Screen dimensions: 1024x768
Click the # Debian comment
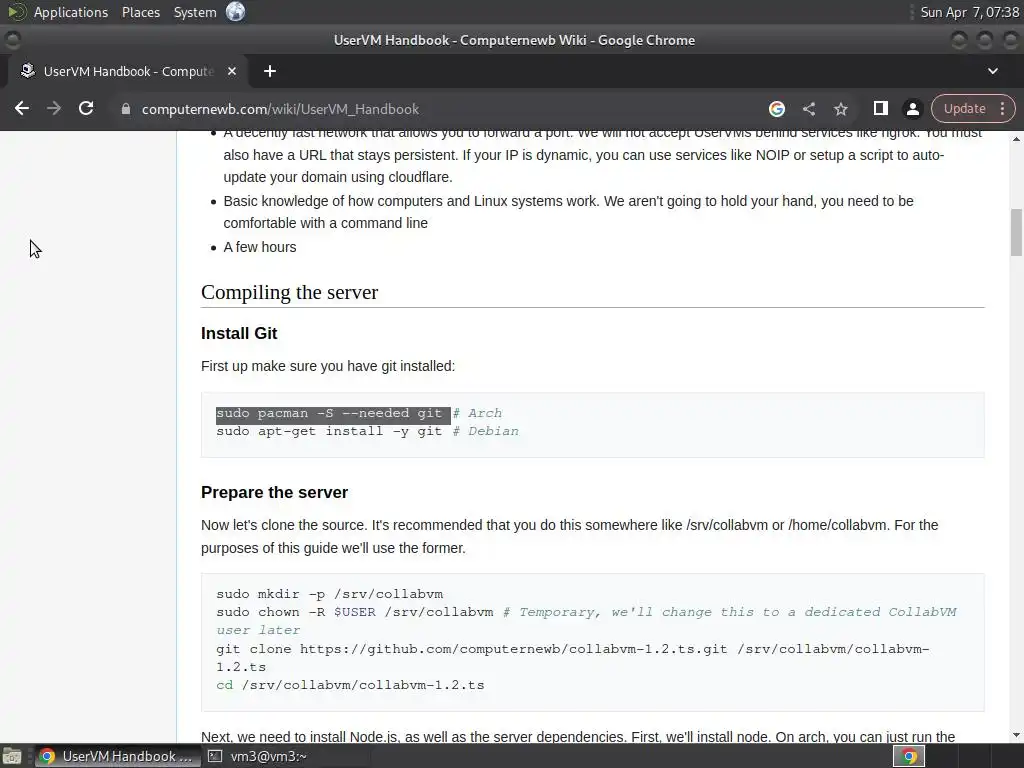tap(486, 432)
